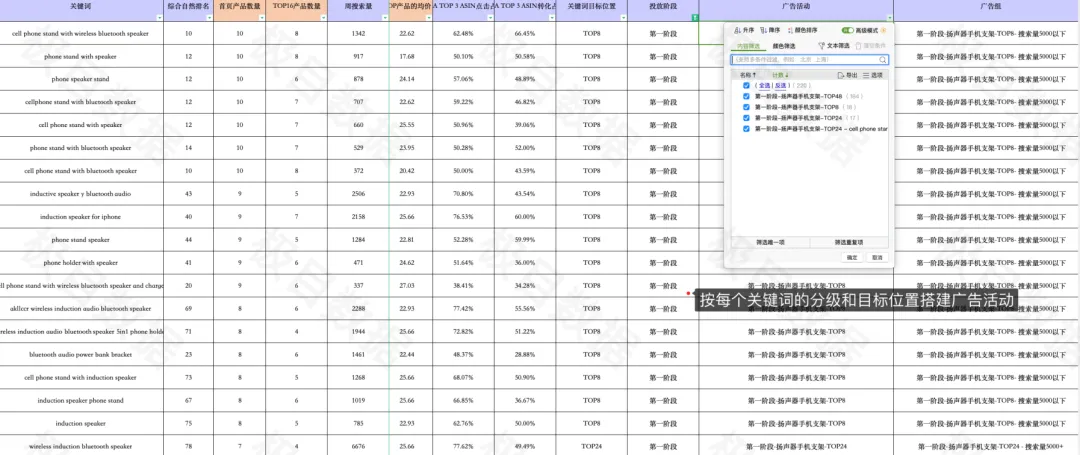
Task: Select cell 'wireless induction bluetooth speaker'
Action: tap(82, 447)
